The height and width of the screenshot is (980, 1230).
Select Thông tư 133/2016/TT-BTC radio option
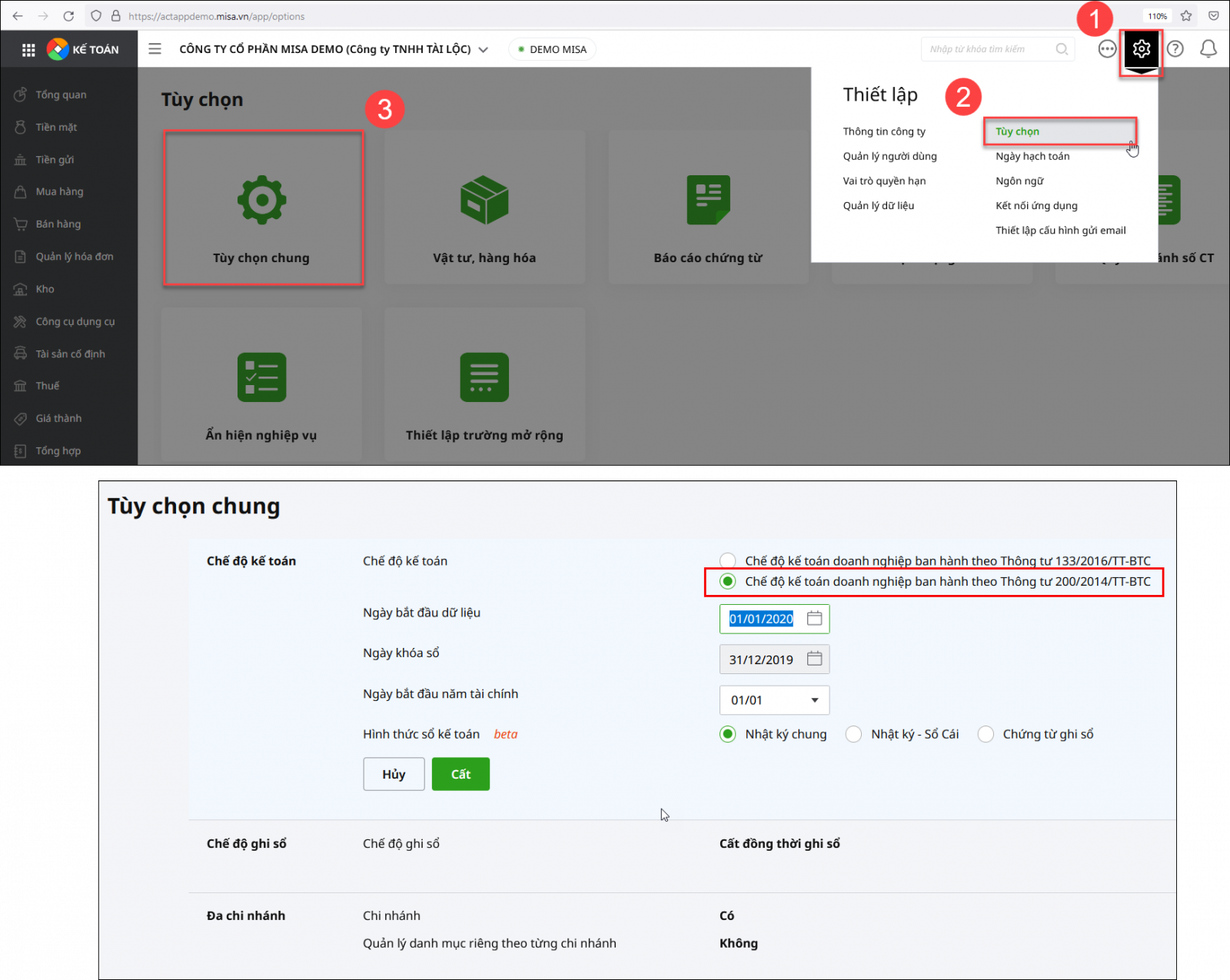[x=728, y=561]
